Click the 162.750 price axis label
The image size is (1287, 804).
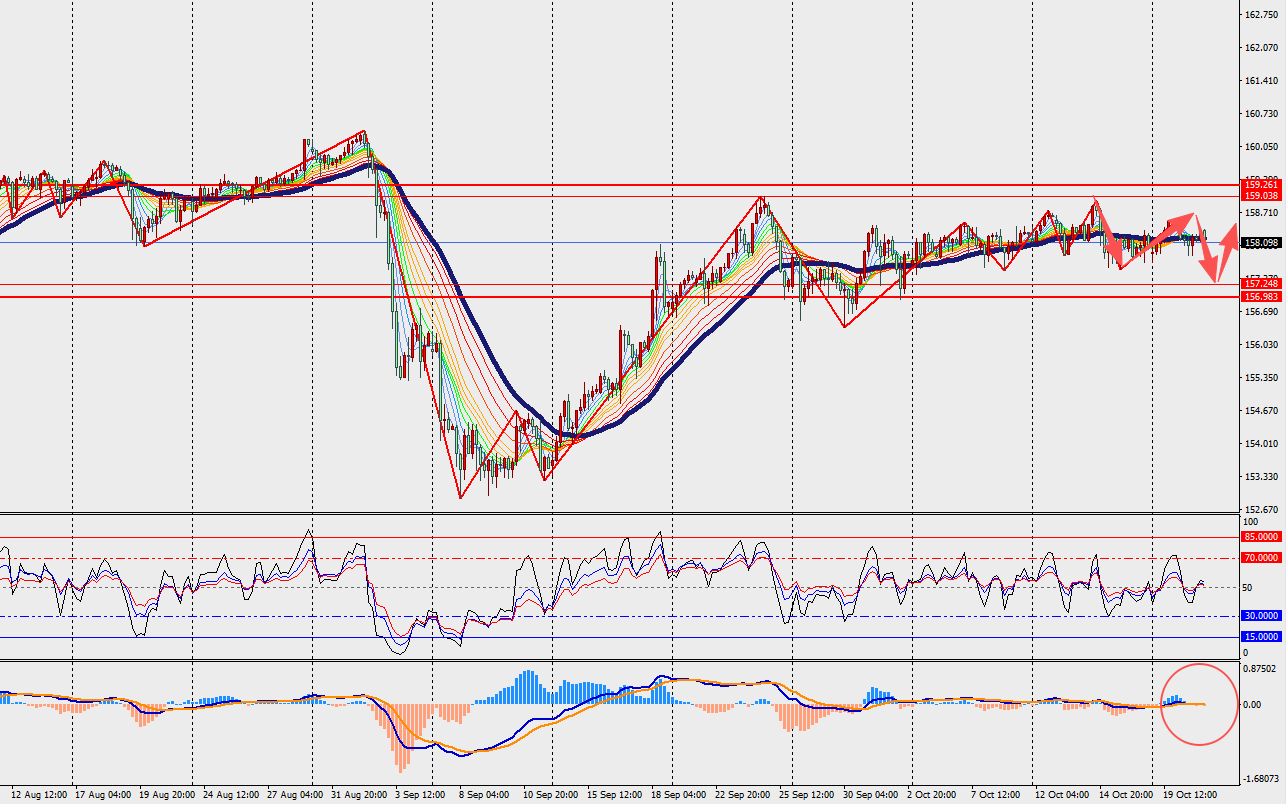[x=1262, y=15]
